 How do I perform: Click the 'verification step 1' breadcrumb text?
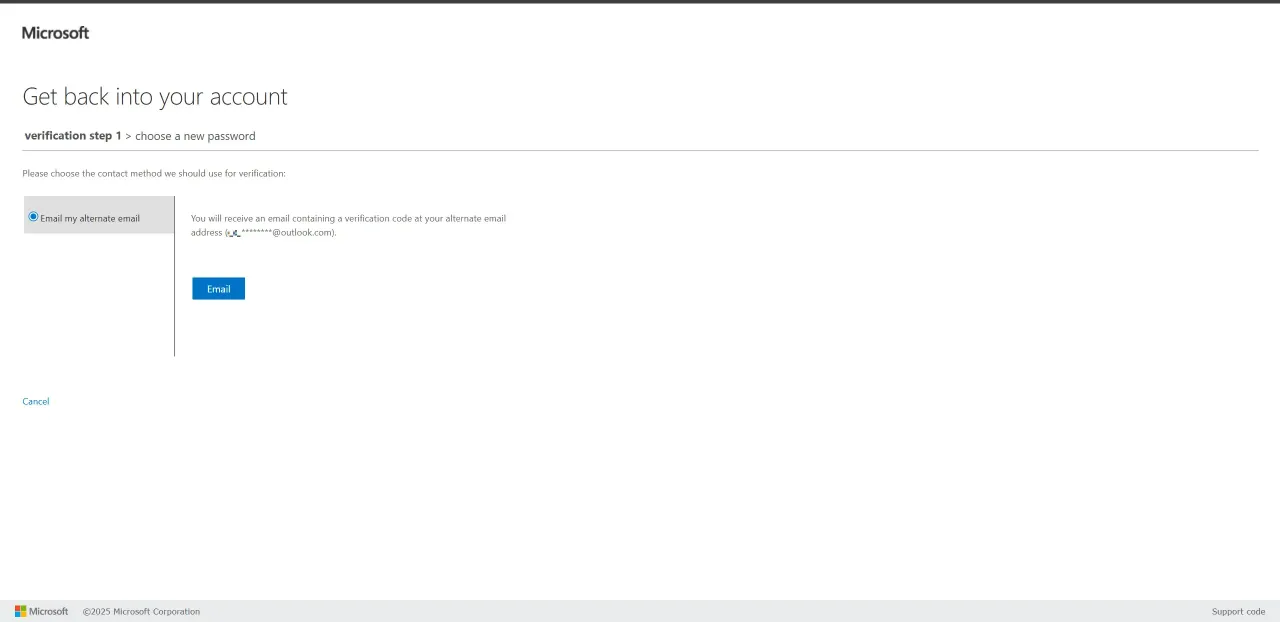73,136
